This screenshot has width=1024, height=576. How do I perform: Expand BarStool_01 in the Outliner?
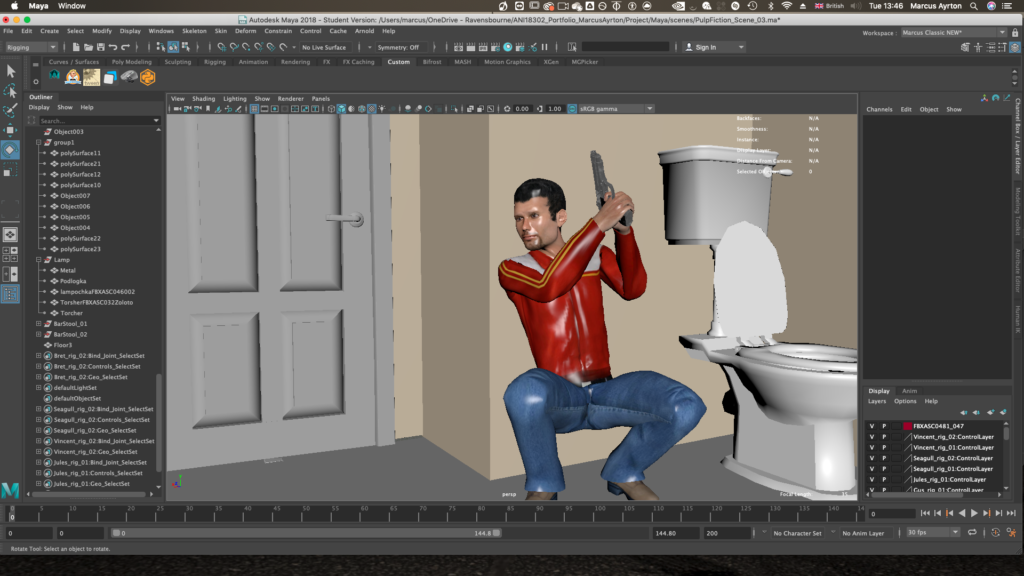tap(39, 324)
